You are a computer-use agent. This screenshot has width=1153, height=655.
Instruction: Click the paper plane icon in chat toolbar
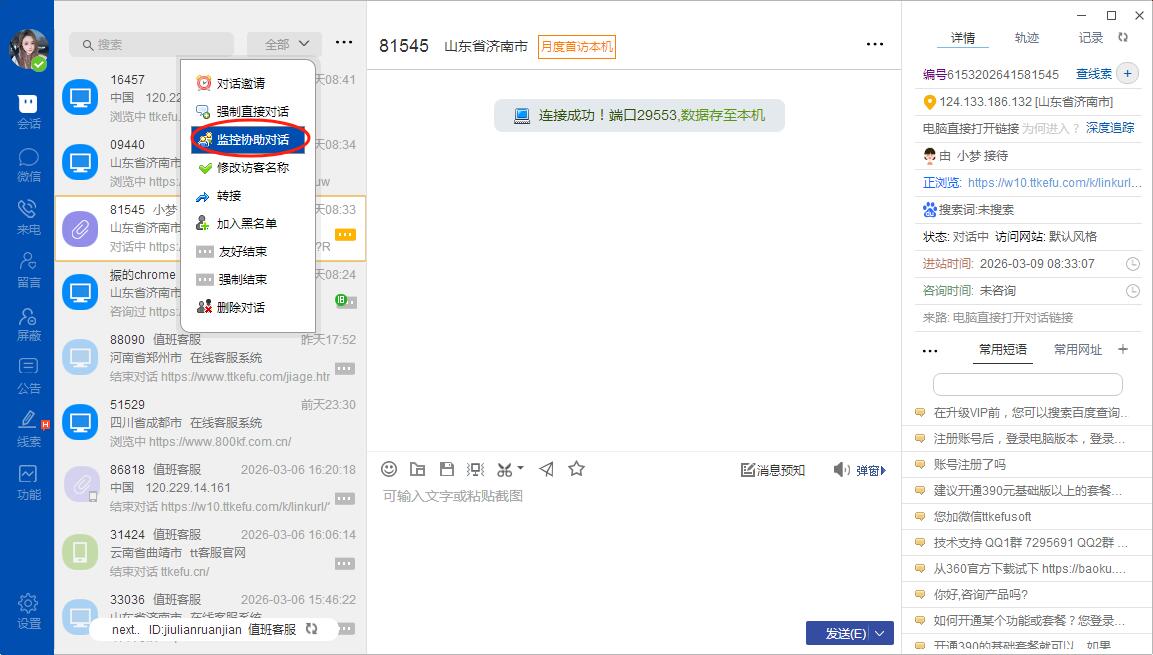click(x=546, y=469)
